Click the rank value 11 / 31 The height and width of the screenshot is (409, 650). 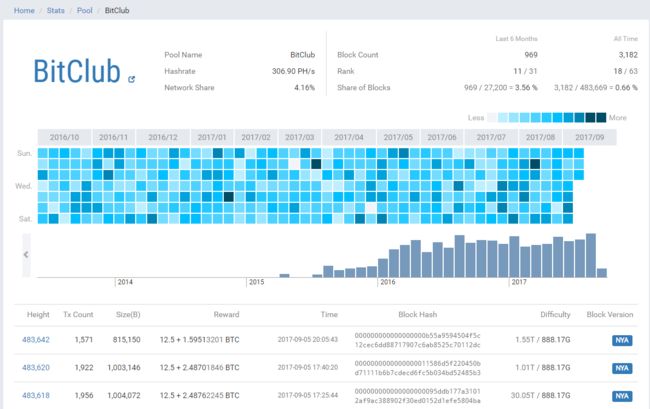525,71
